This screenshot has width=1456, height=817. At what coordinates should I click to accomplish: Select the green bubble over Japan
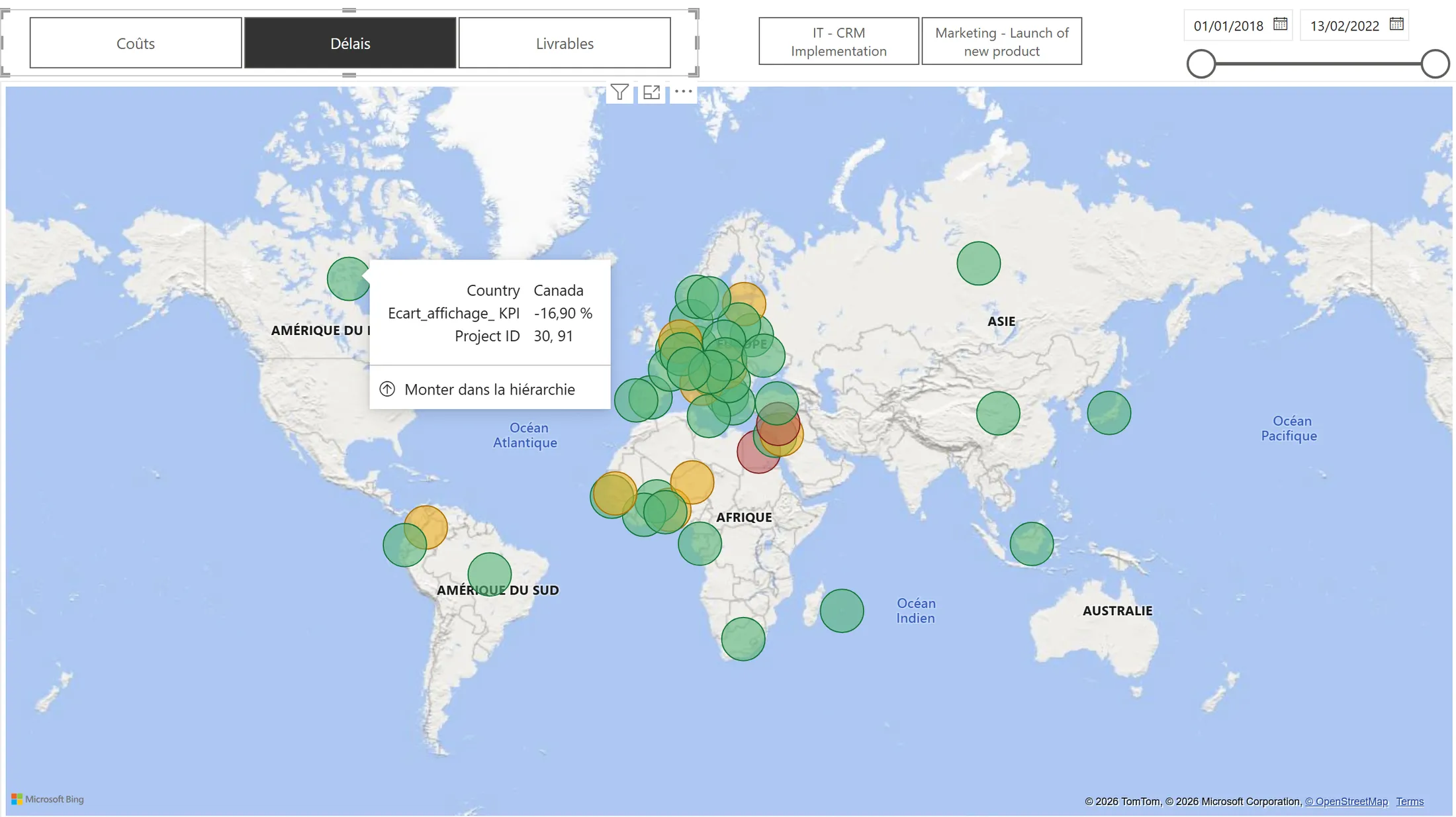coord(1109,413)
